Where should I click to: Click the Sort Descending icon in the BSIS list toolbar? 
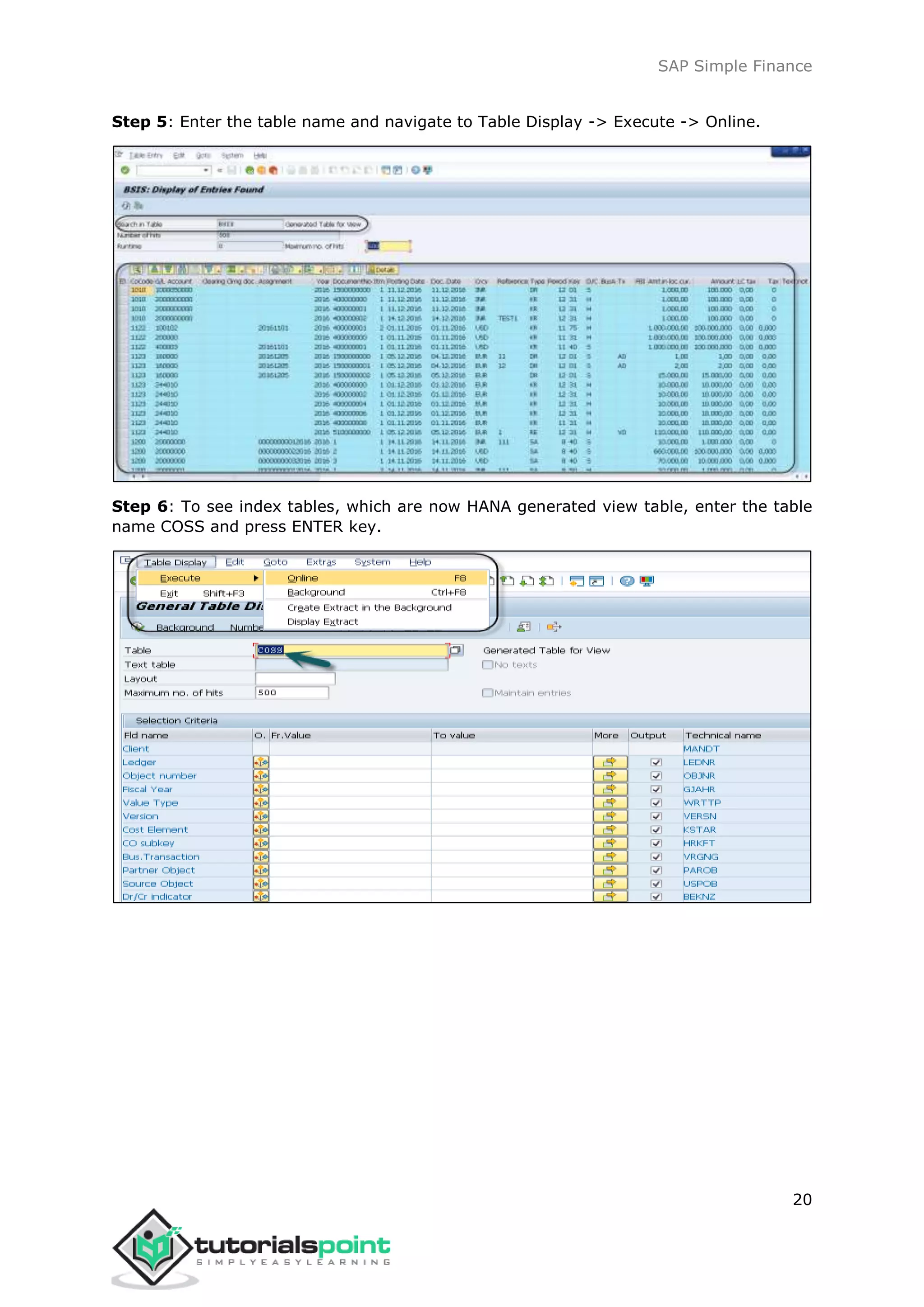168,270
